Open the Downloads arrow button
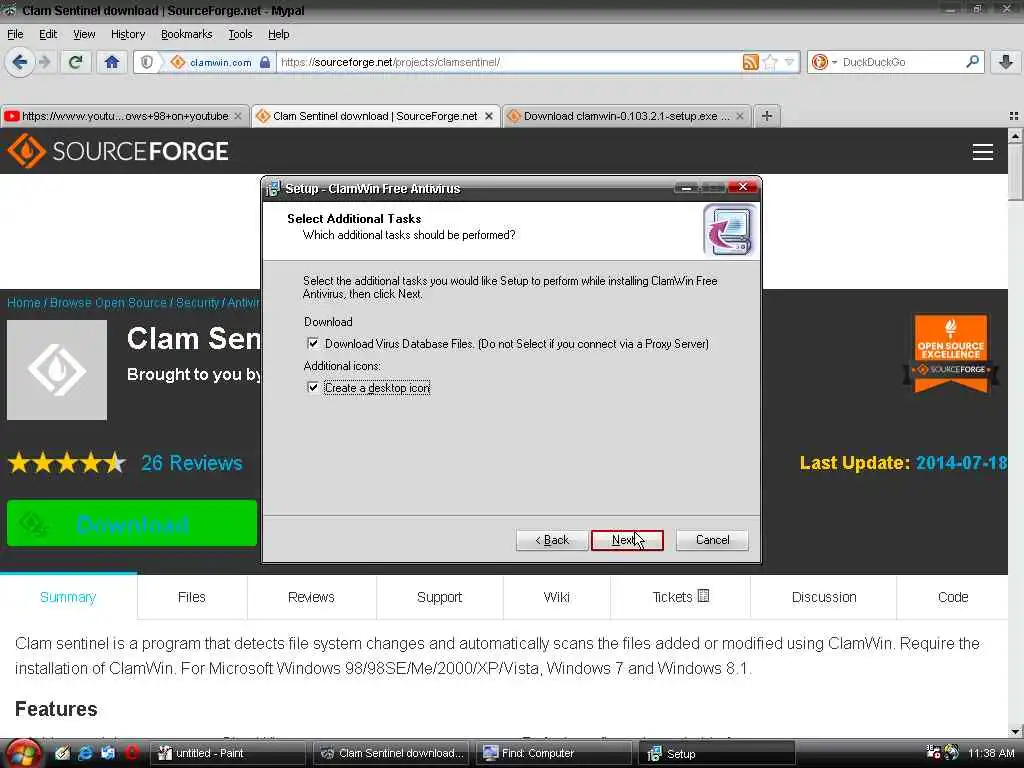The height and width of the screenshot is (768, 1024). pyautogui.click(x=1006, y=62)
